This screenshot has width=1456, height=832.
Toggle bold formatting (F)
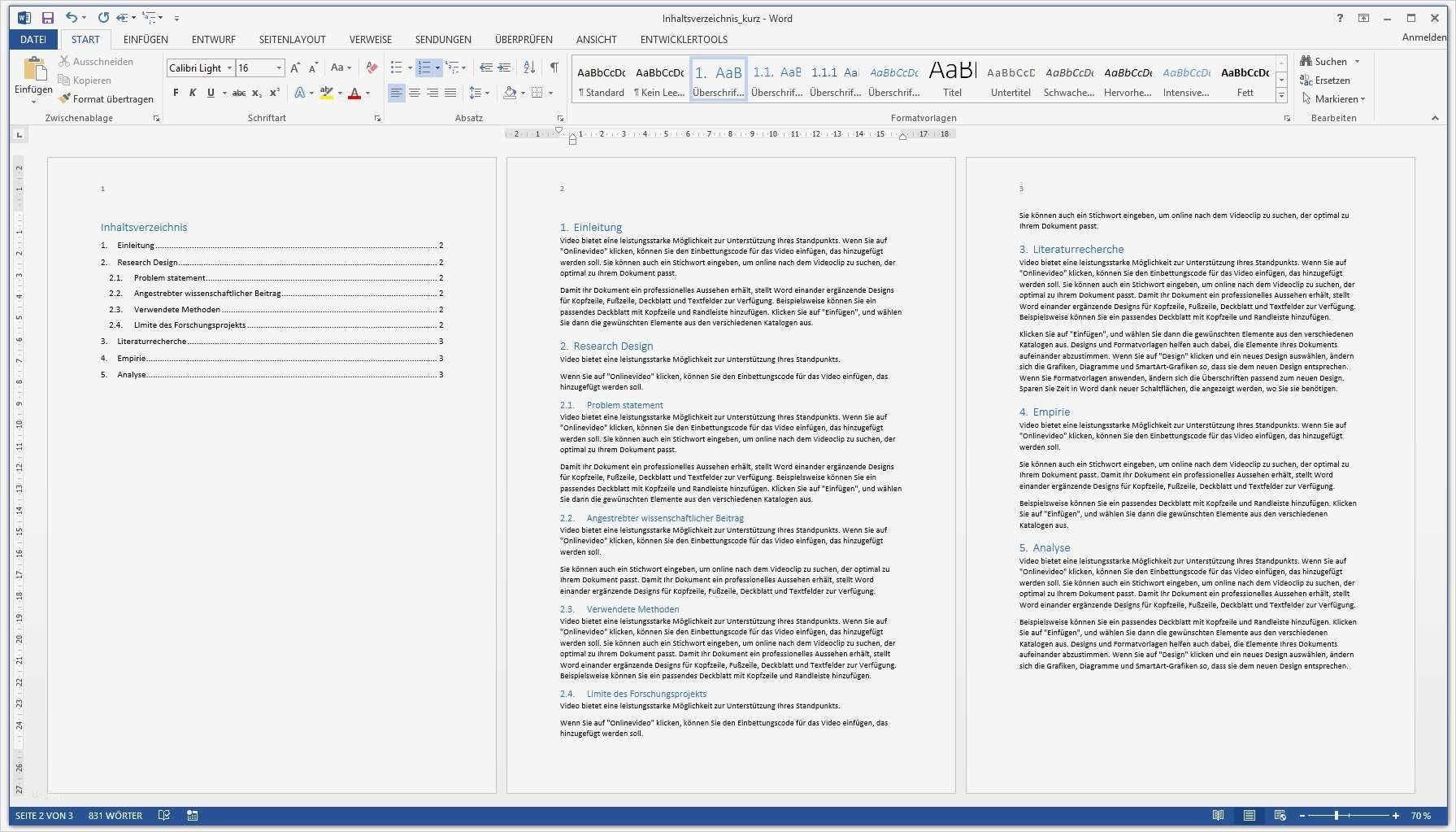tap(175, 93)
